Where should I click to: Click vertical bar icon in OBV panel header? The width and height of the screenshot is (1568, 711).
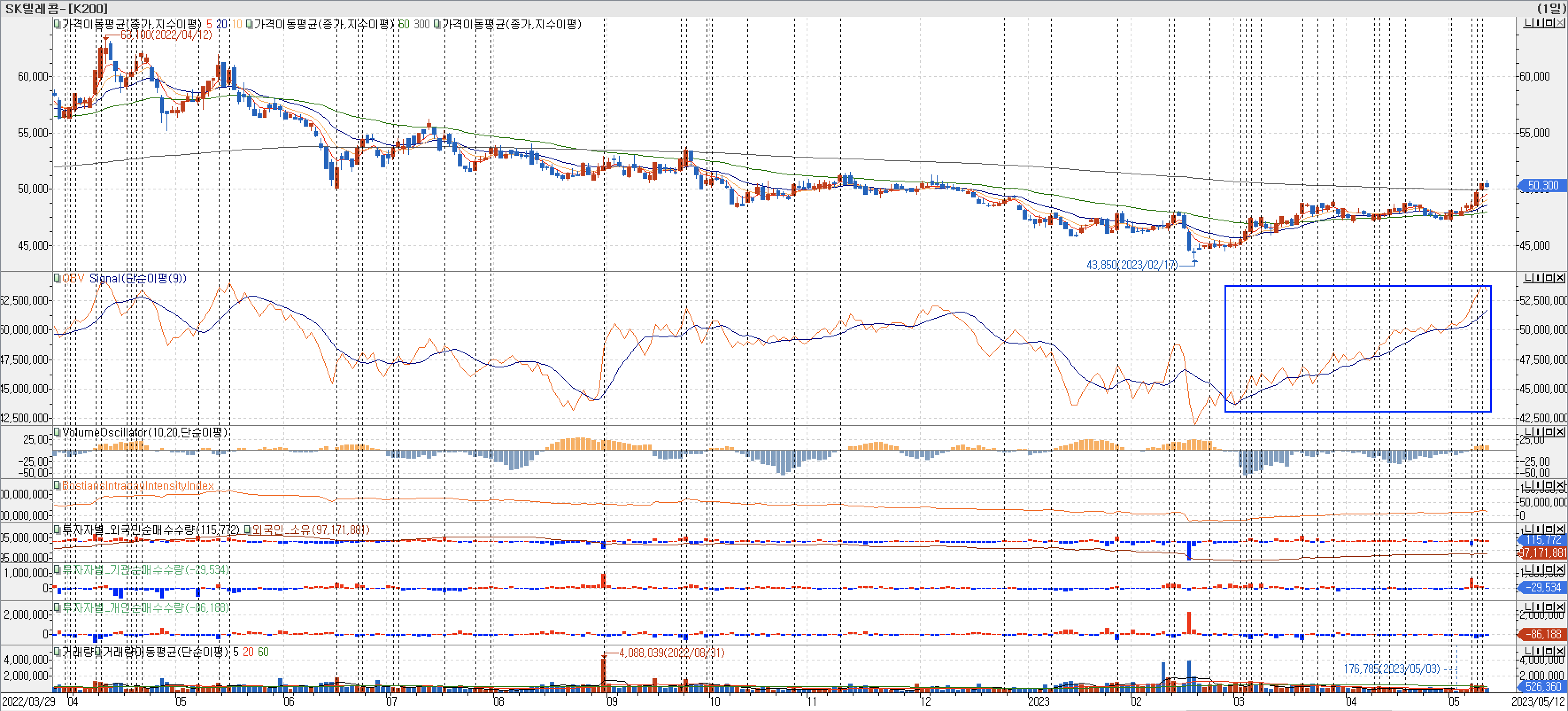[x=1538, y=278]
